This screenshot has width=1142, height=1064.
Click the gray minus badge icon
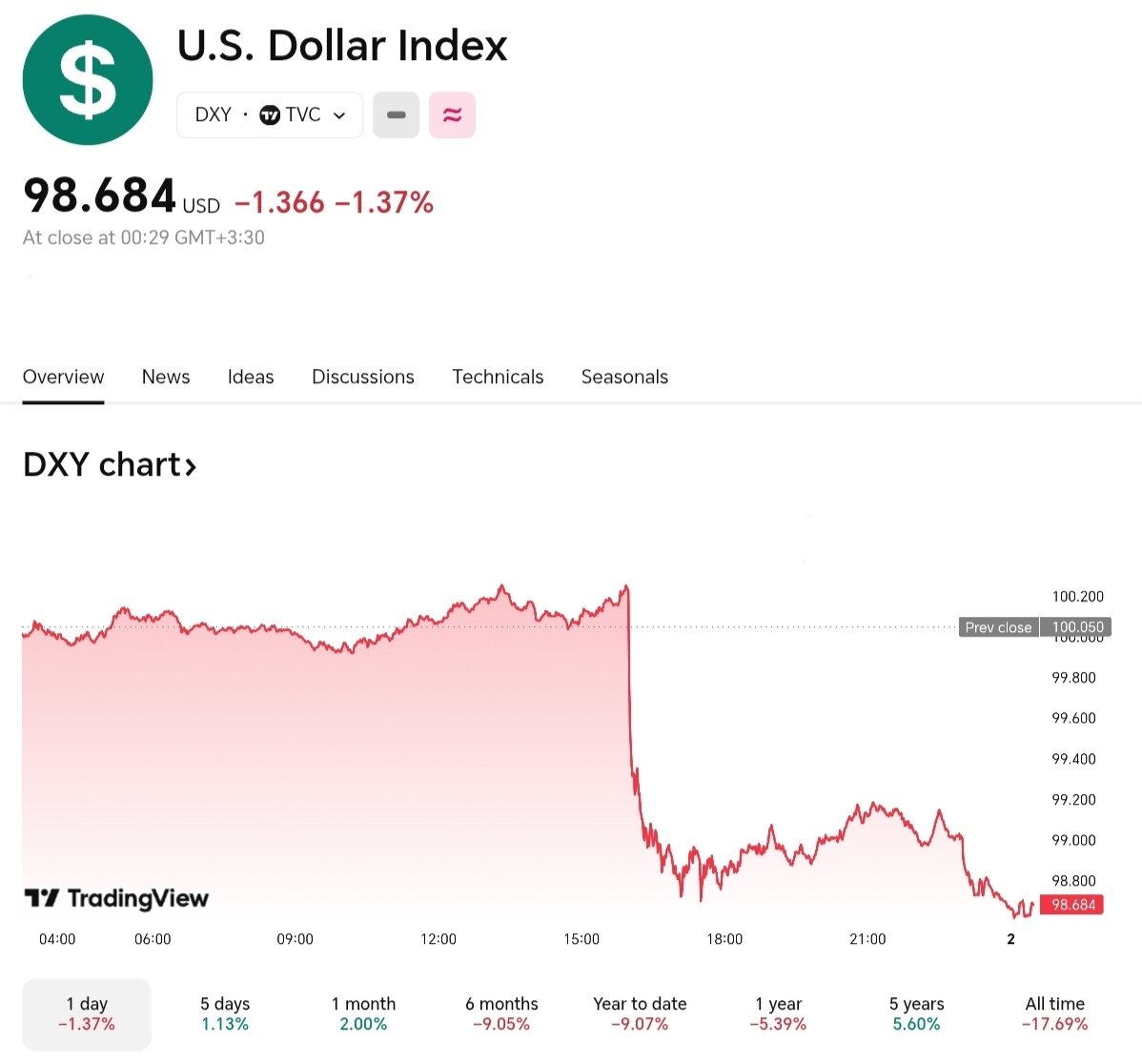[x=397, y=115]
